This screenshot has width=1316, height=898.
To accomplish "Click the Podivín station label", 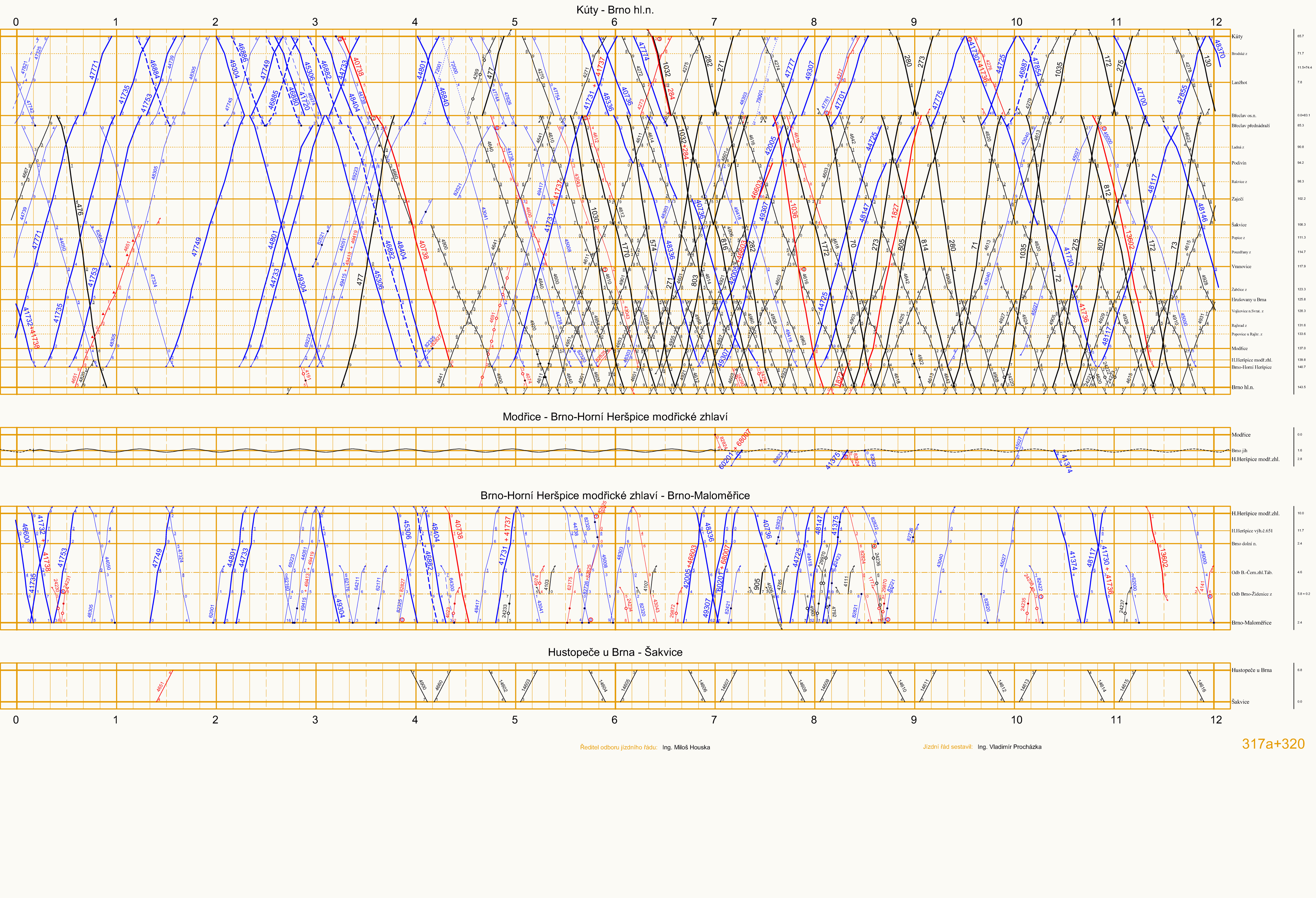I will pyautogui.click(x=1238, y=163).
